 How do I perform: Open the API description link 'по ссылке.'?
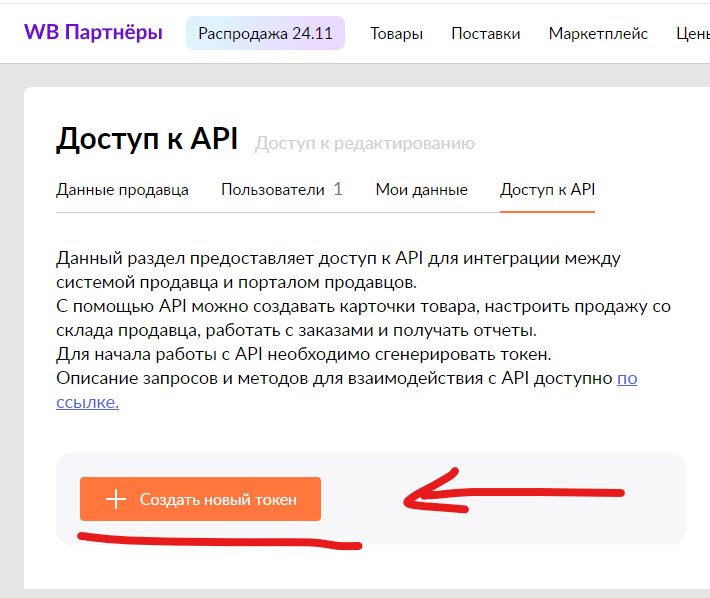627,378
